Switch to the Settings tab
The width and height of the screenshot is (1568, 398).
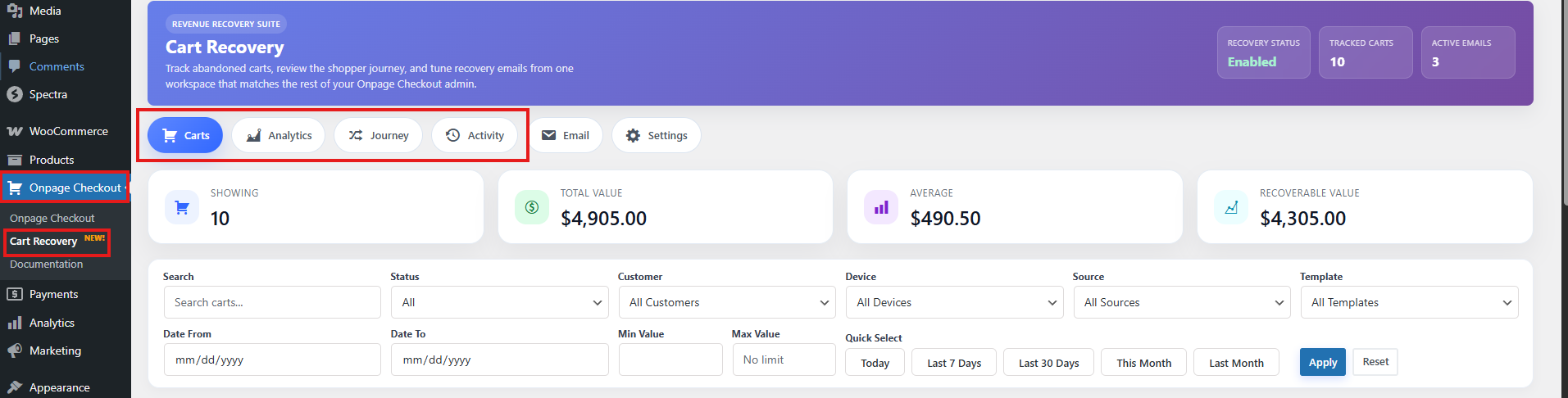coord(657,135)
